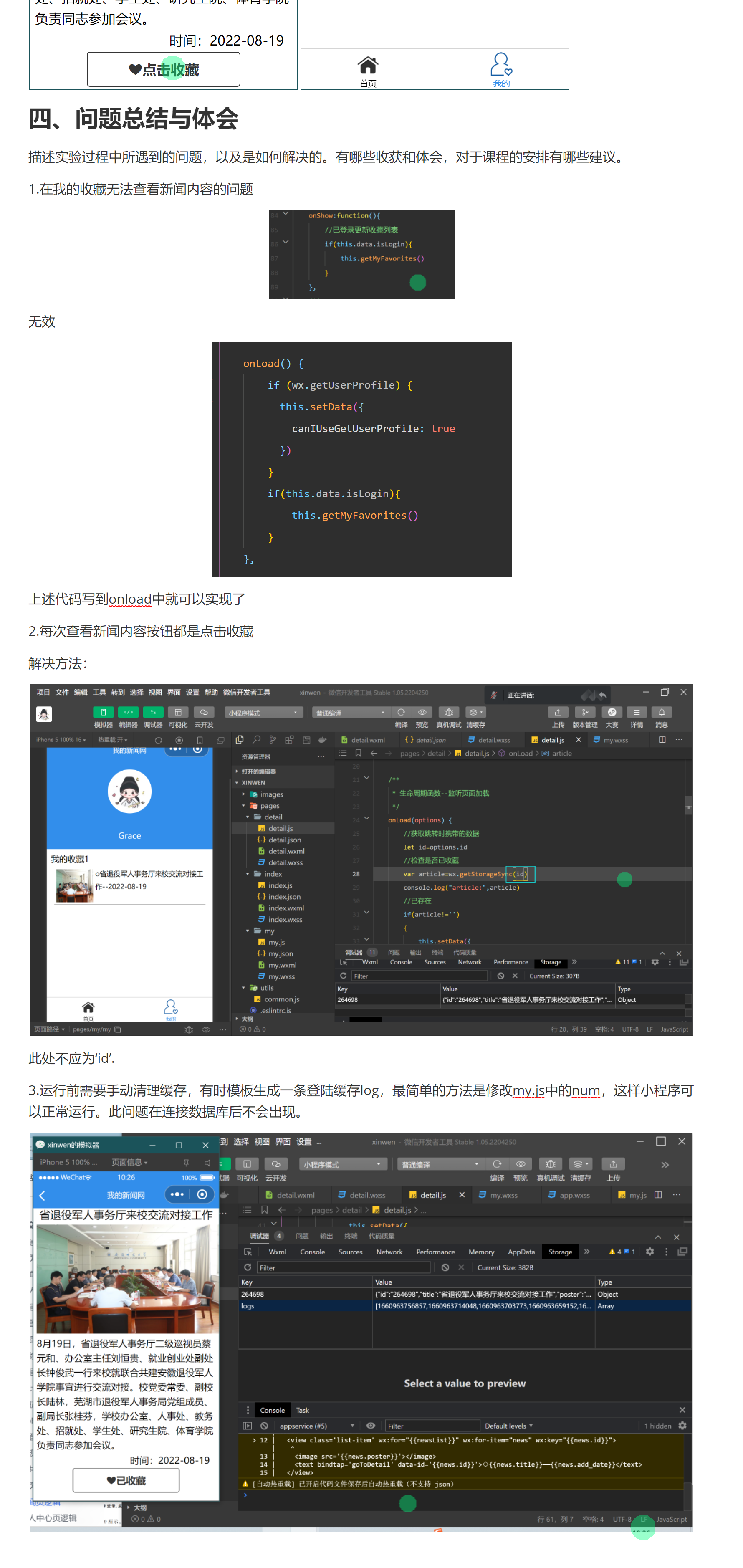The image size is (743, 1568).
Task: Click the settings gear in the second DevTools Storage panel
Action: pos(650,1252)
